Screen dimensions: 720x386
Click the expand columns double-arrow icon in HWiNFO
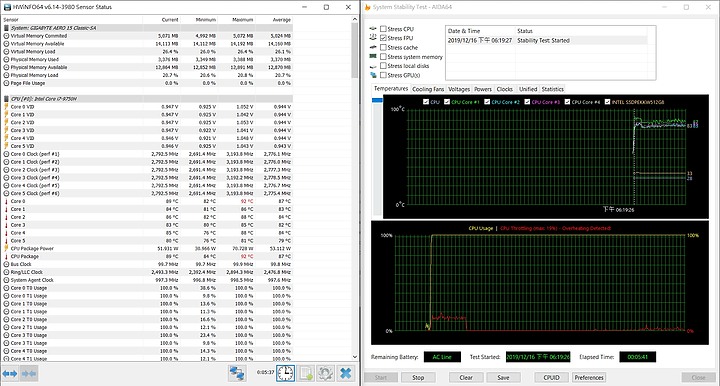pyautogui.click(x=10, y=374)
